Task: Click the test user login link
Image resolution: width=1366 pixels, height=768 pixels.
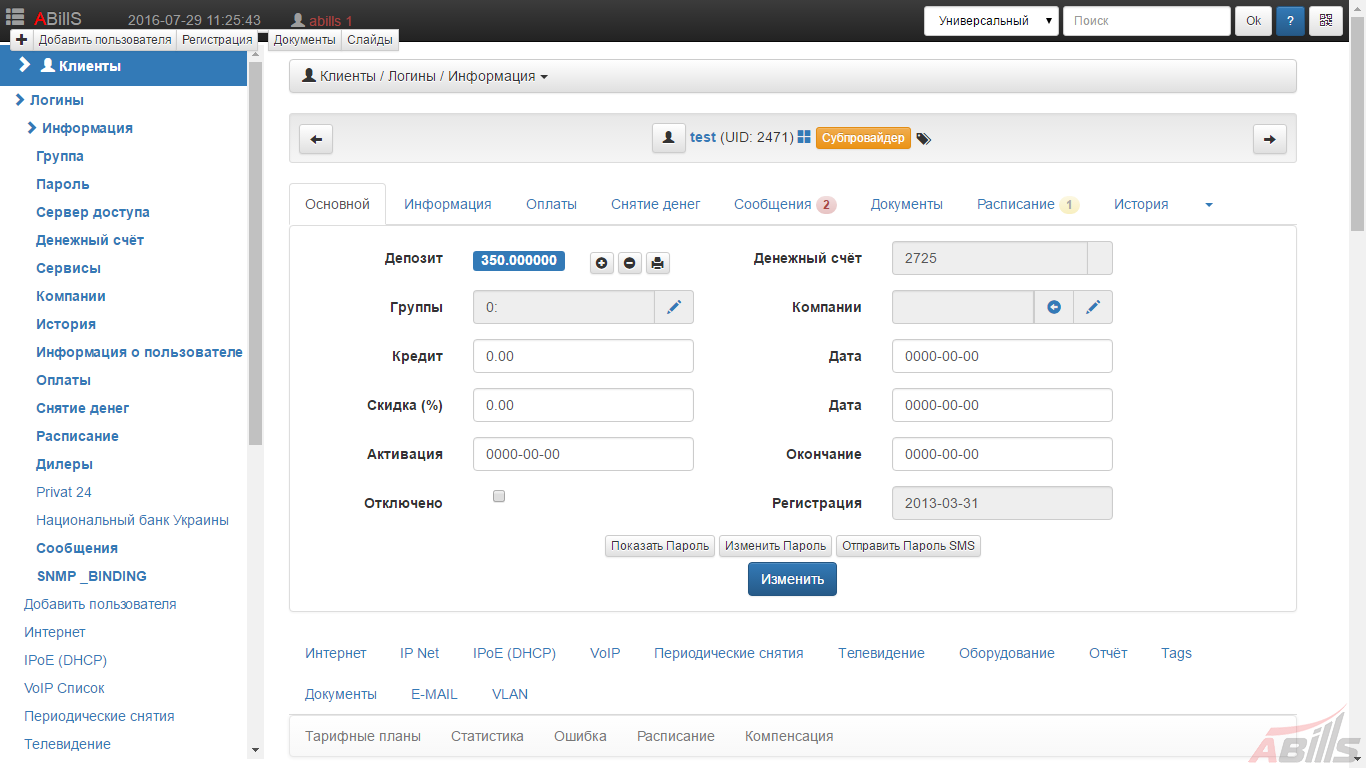Action: 703,137
